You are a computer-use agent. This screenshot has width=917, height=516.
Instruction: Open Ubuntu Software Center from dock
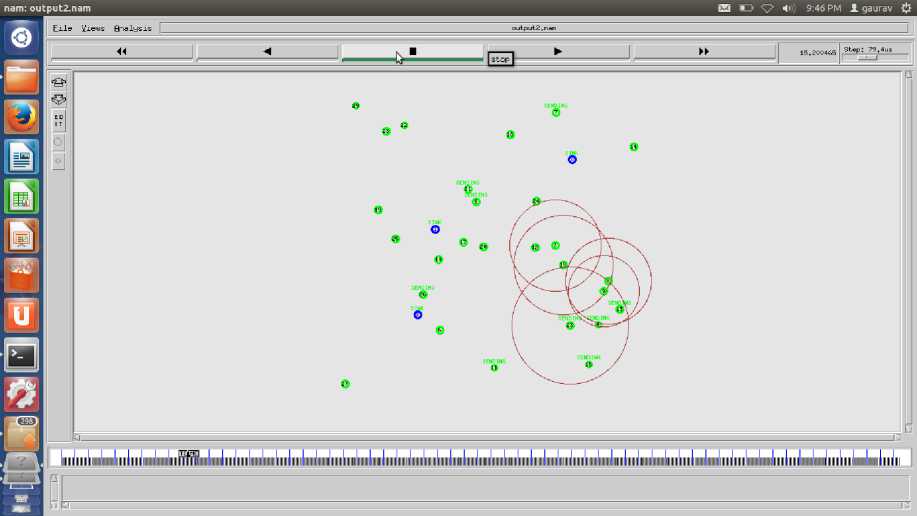(22, 276)
